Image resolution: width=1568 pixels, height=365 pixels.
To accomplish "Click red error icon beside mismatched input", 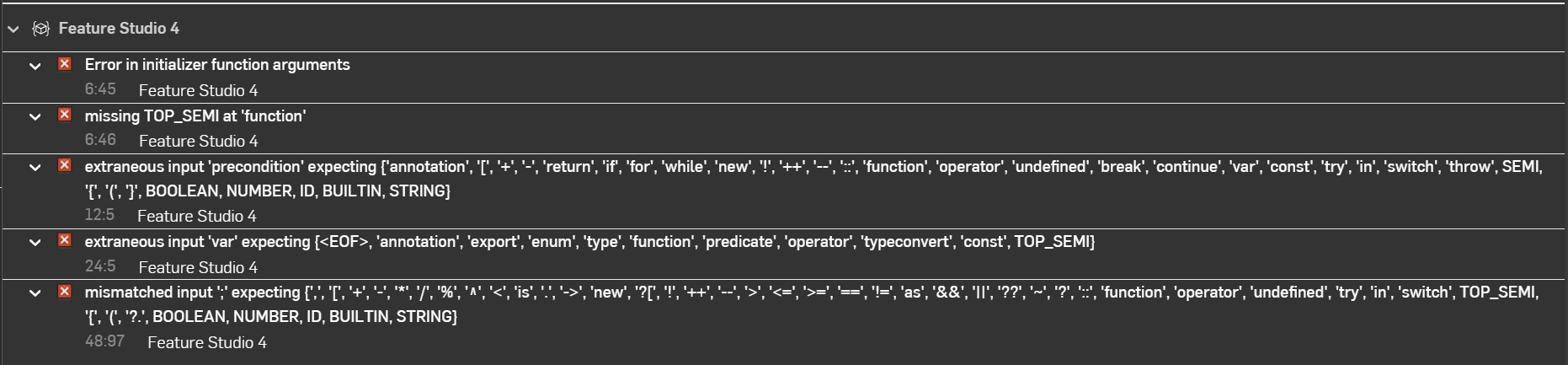I will [65, 291].
